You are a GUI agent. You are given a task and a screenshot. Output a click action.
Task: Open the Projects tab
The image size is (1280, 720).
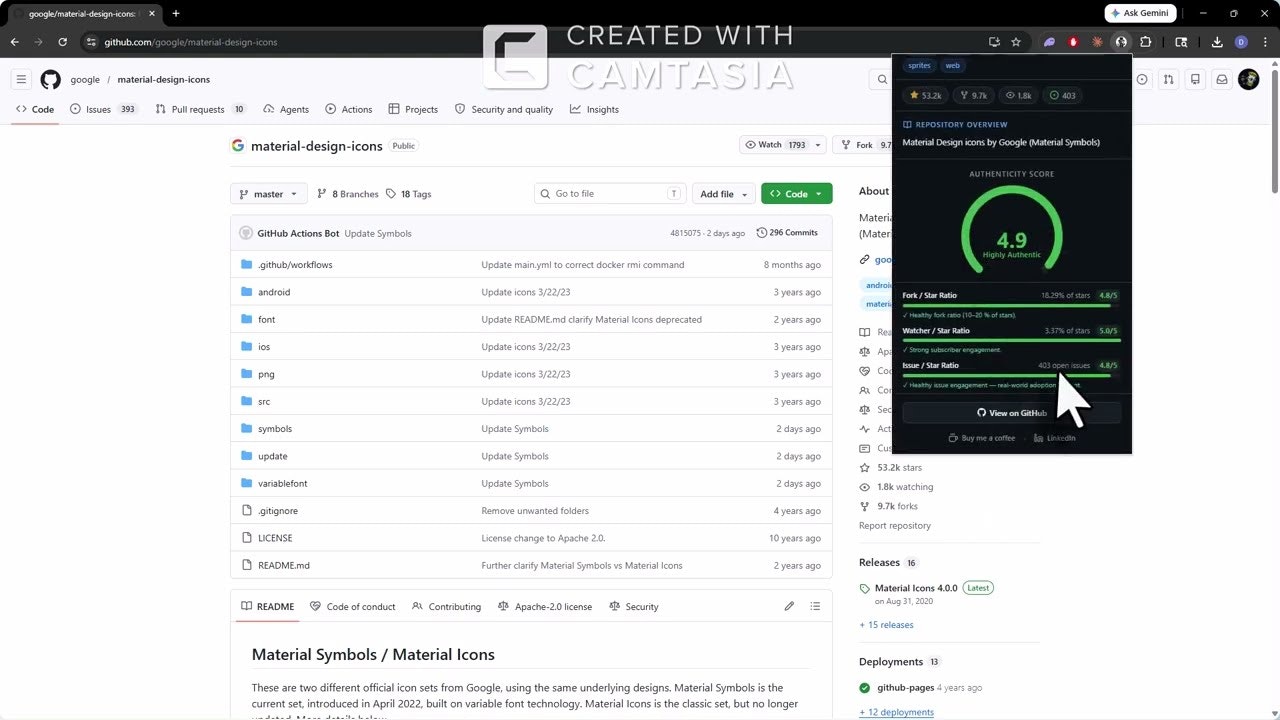(413, 109)
